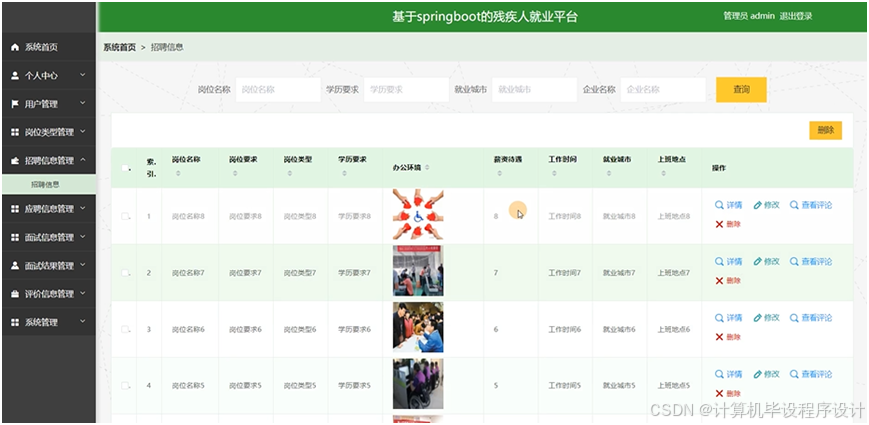
Task: Click the 岗位名称 search field
Action: [278, 90]
